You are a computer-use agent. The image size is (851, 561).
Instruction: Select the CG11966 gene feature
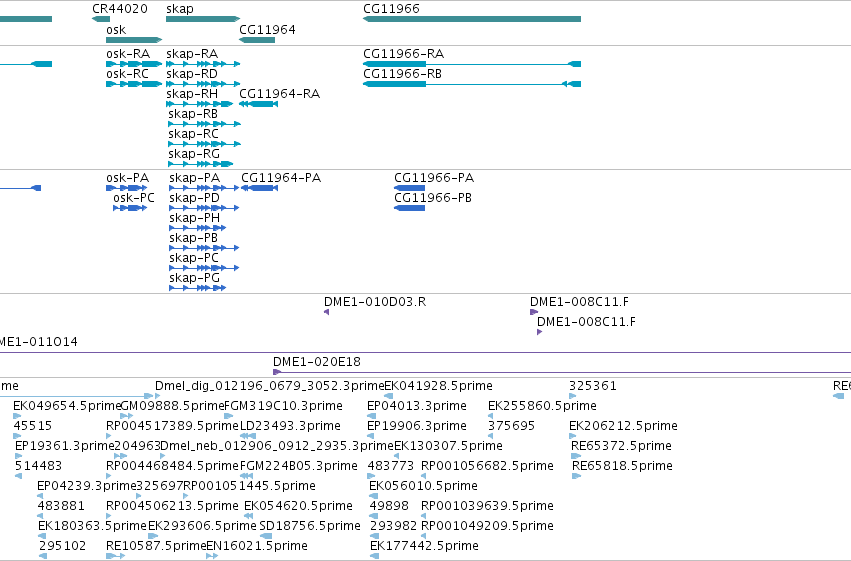[472, 19]
